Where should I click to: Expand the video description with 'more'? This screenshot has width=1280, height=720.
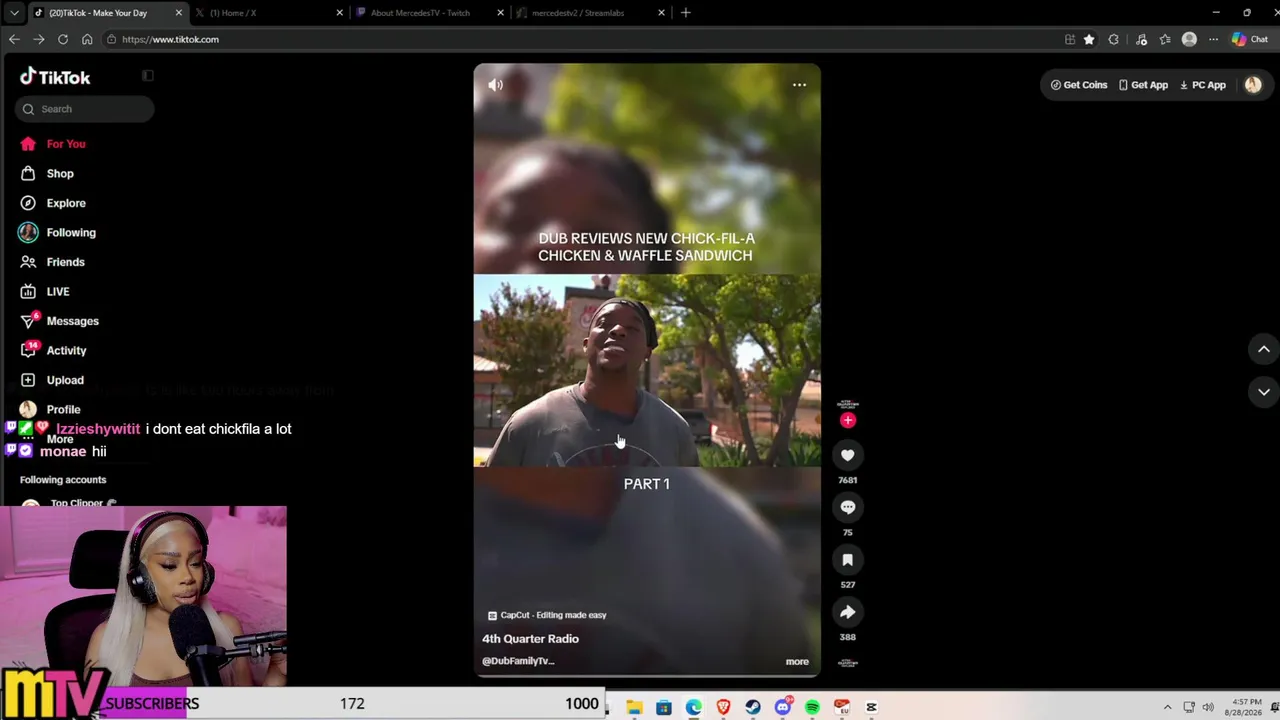[x=797, y=661]
